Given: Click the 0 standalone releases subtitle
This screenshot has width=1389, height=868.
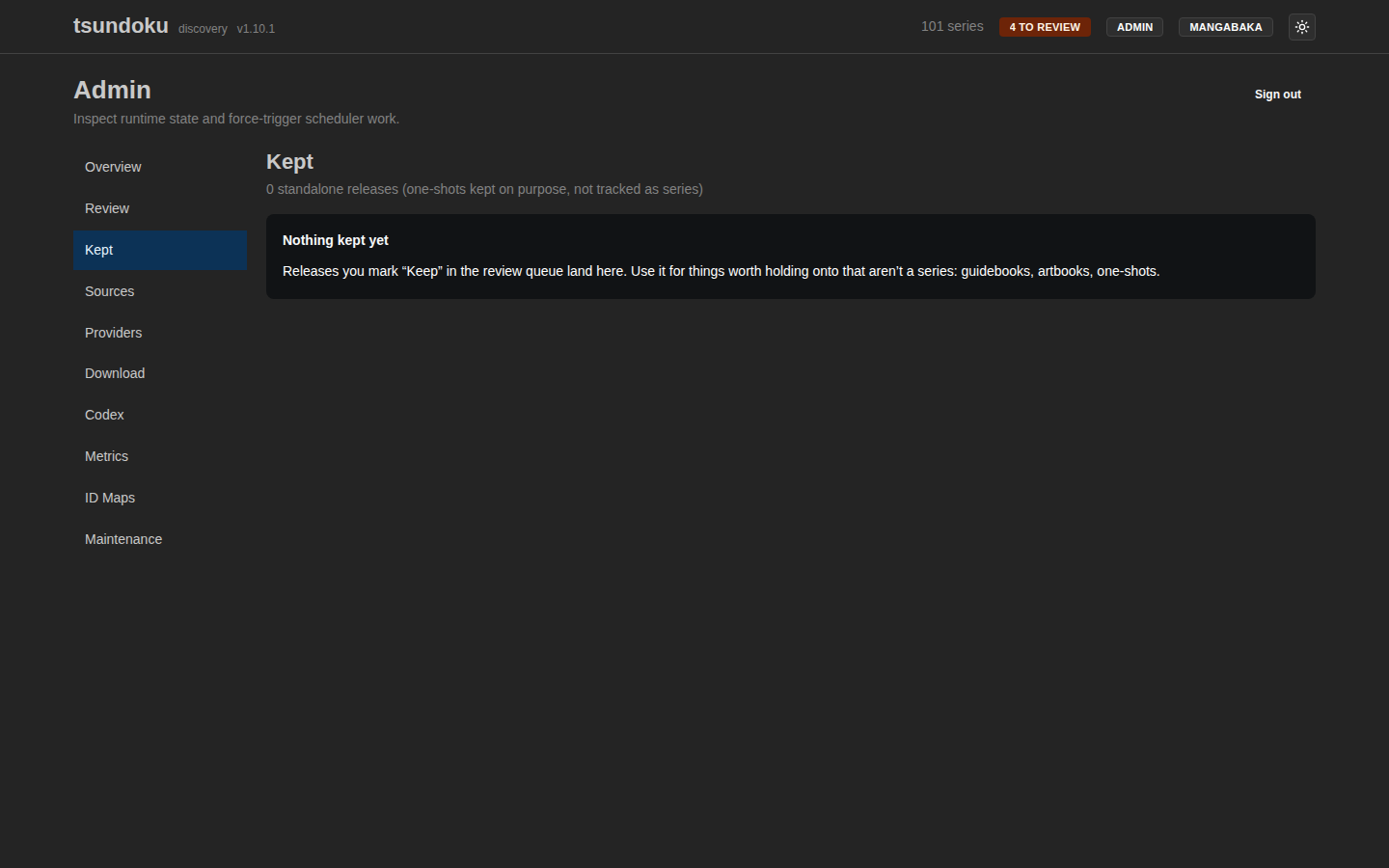Looking at the screenshot, I should coord(484,189).
